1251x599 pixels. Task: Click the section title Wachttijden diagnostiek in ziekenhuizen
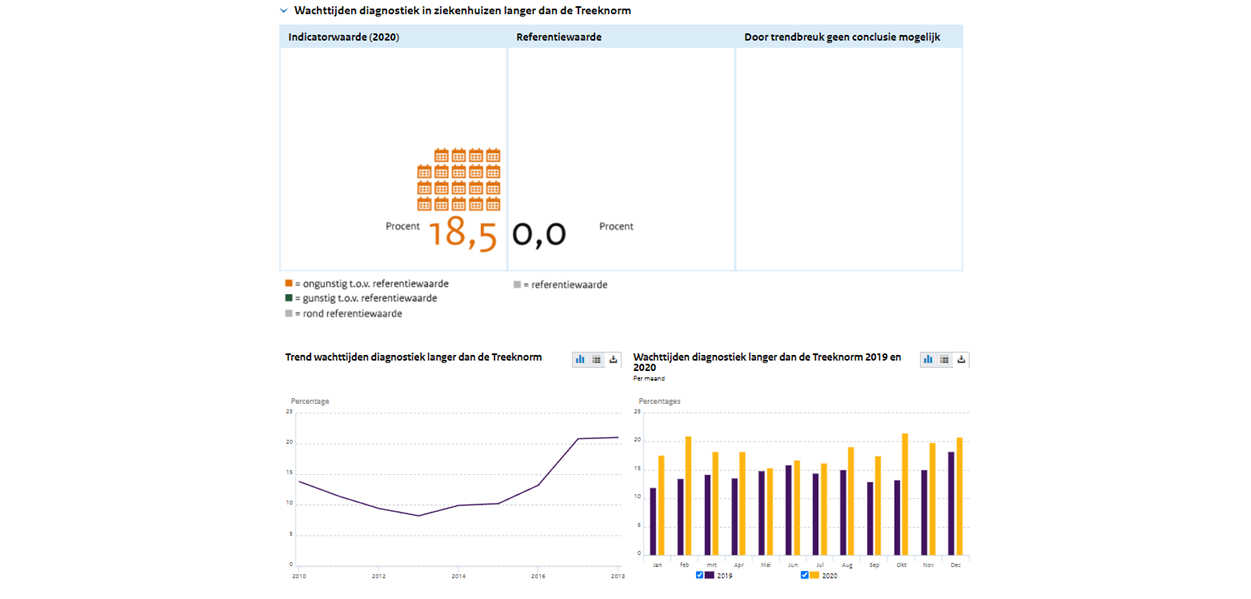point(462,11)
